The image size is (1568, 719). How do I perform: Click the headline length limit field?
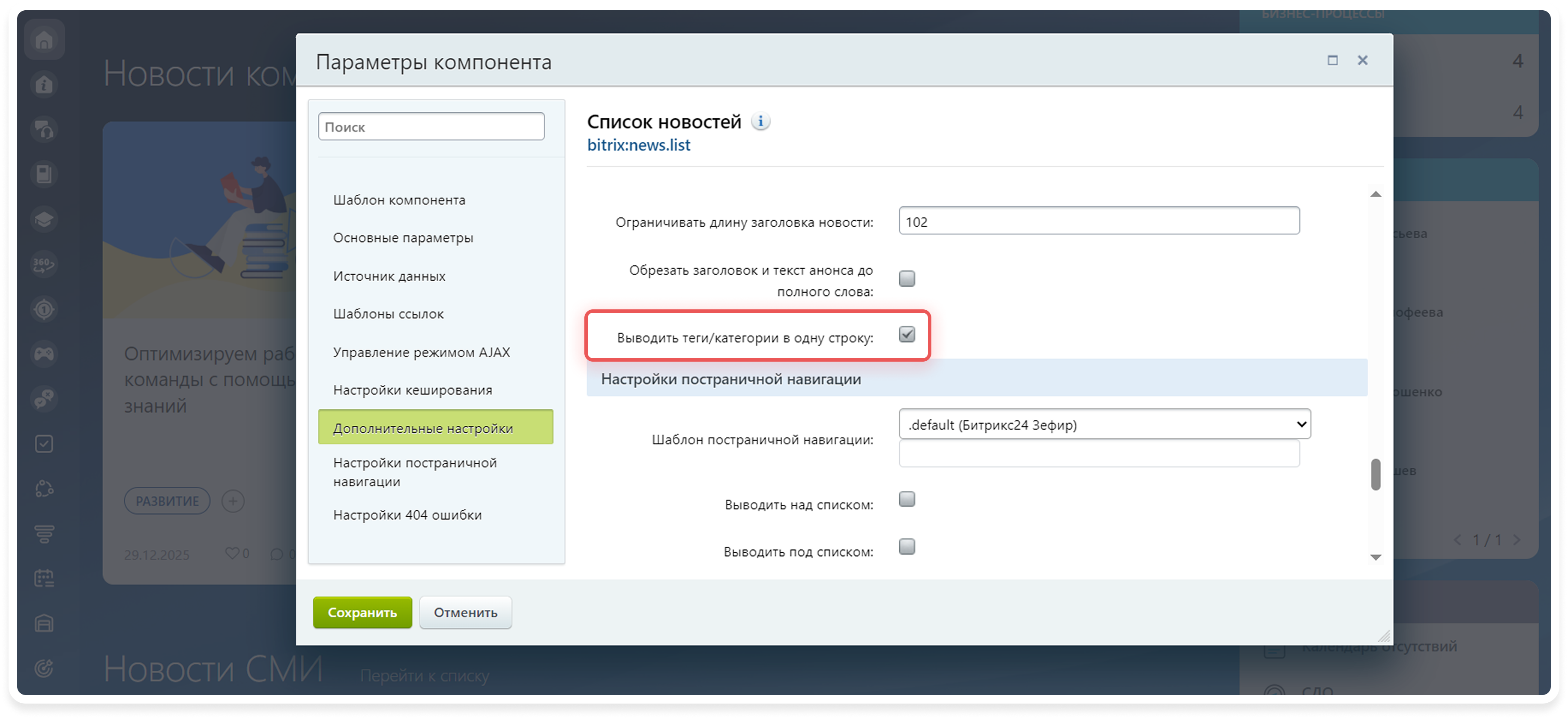pyautogui.click(x=1099, y=222)
